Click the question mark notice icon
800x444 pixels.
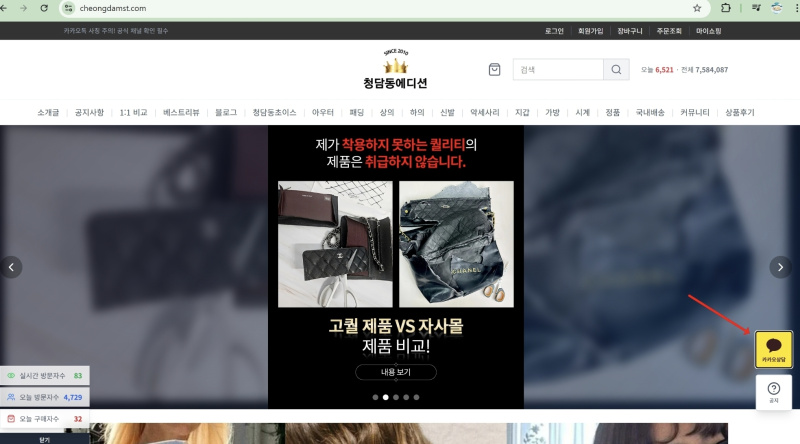point(773,391)
